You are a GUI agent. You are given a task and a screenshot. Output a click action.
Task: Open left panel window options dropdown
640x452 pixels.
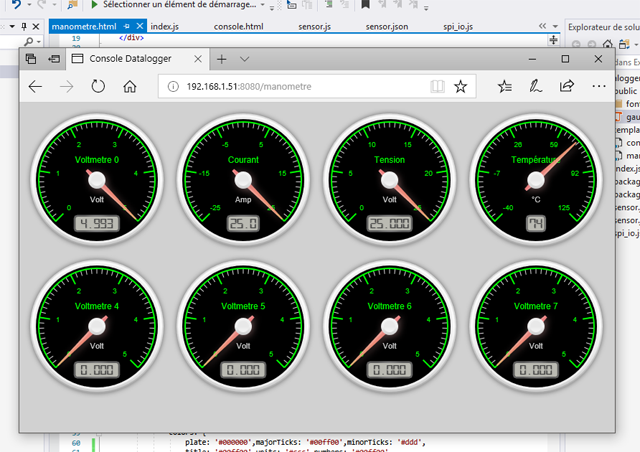(x=12, y=27)
